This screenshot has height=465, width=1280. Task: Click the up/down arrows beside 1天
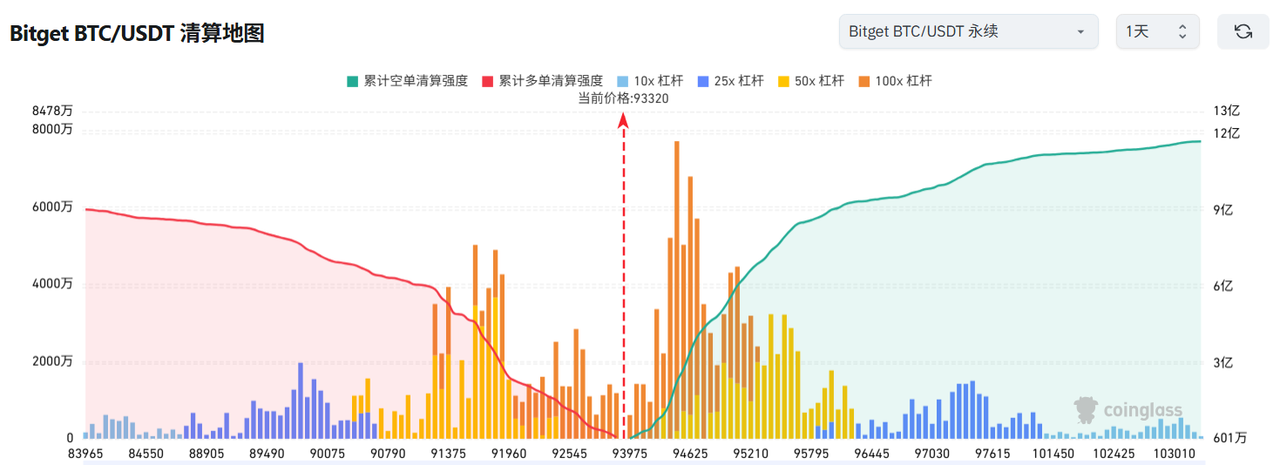1182,32
